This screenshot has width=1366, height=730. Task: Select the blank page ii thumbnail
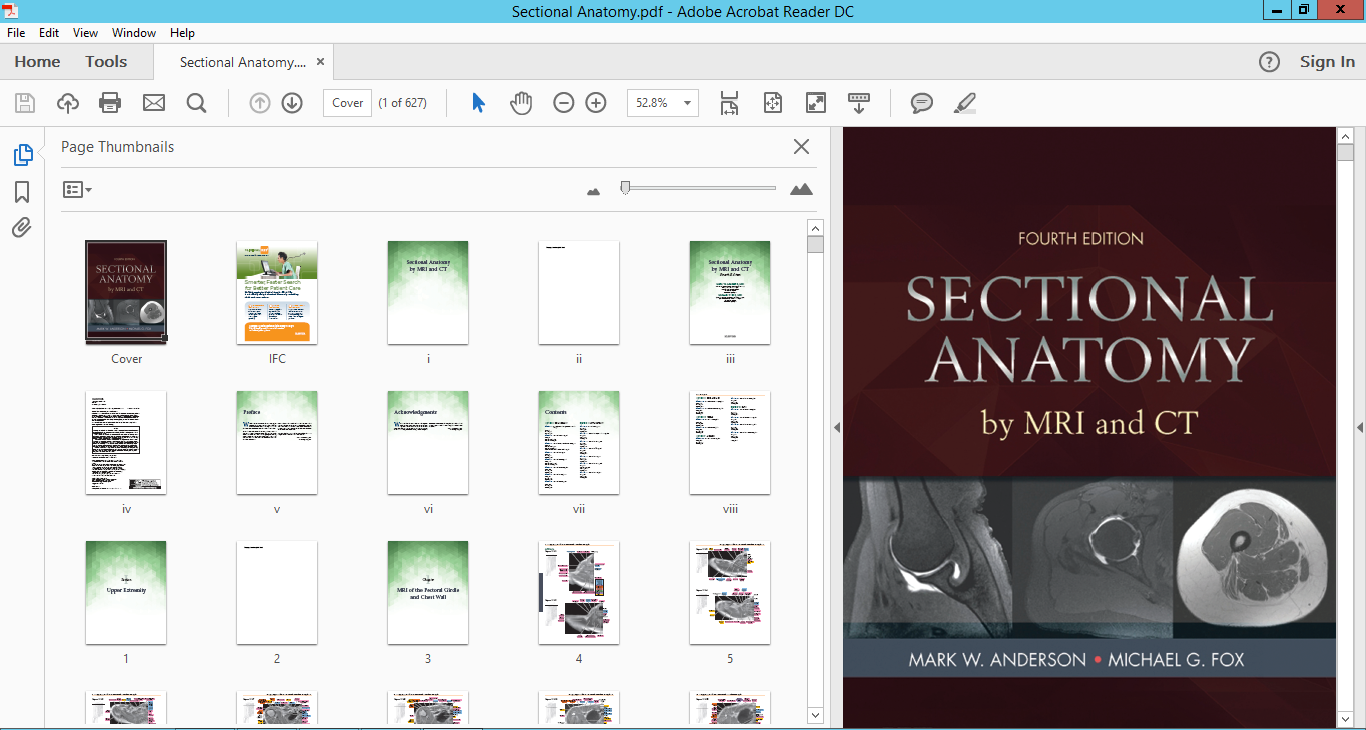tap(579, 292)
